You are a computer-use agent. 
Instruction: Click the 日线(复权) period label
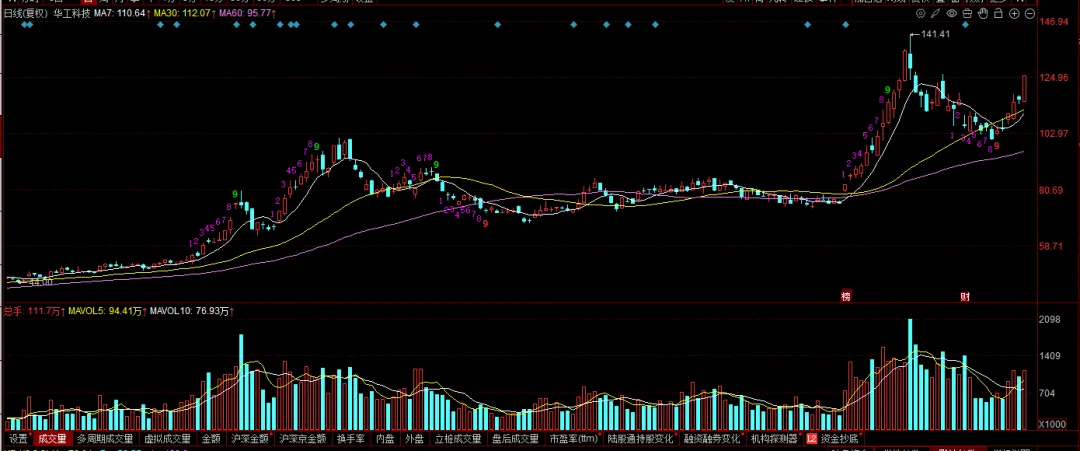click(25, 13)
